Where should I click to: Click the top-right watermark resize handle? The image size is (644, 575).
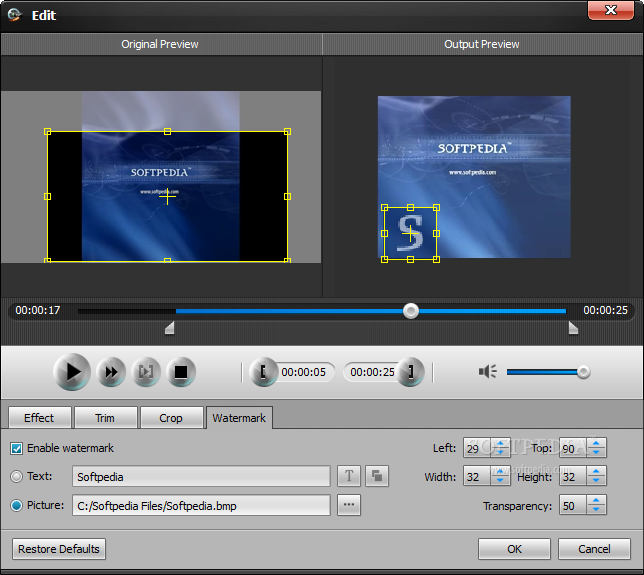pos(437,208)
